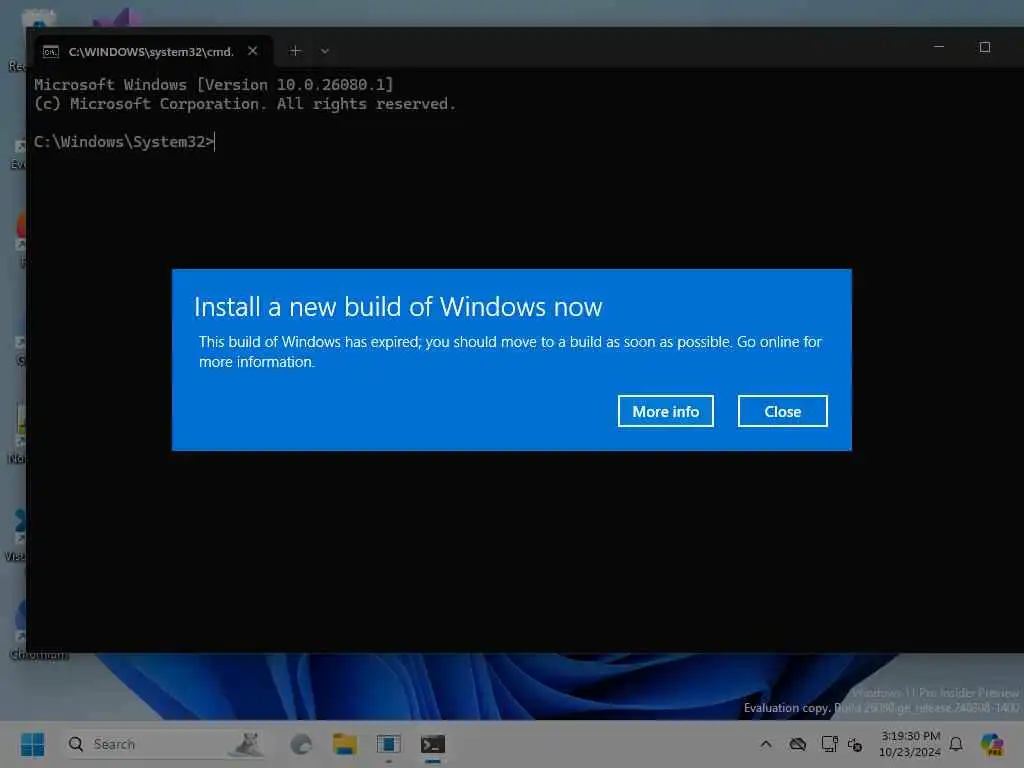
Task: Maximize the terminal window
Action: pos(985,47)
